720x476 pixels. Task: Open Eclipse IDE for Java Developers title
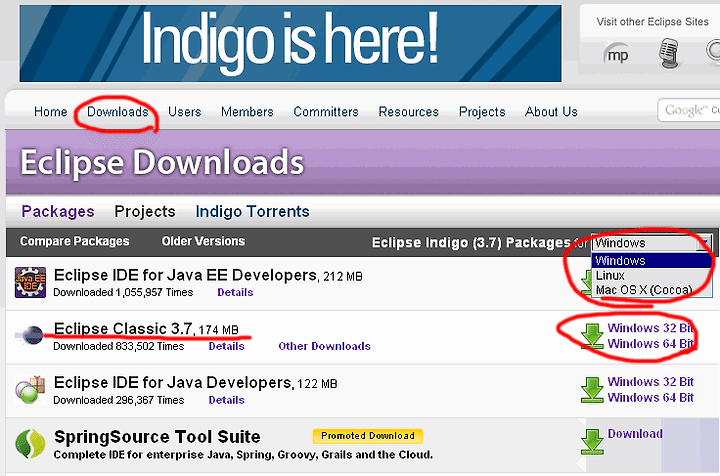tap(173, 382)
